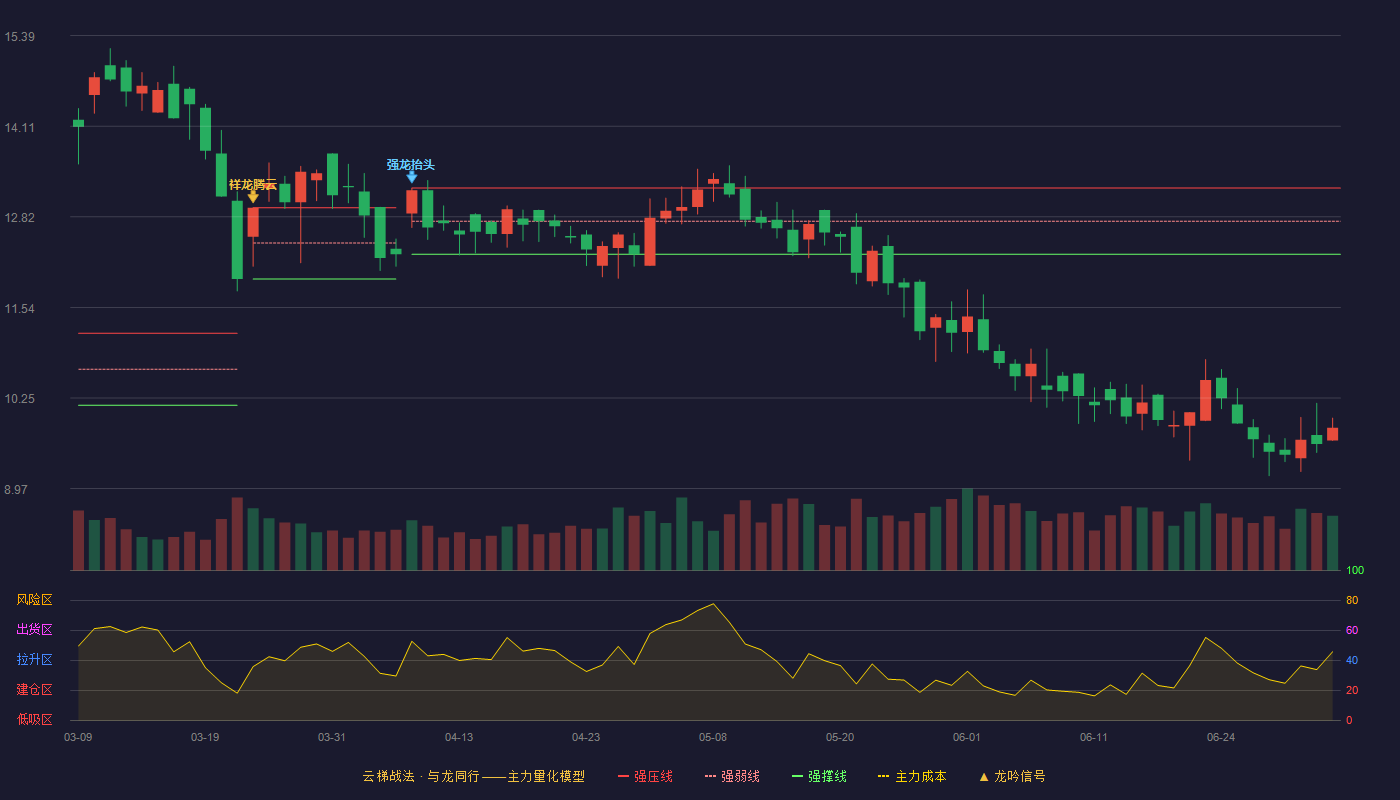This screenshot has width=1400, height=800.
Task: Click the 04-13 date label
Action: 459,737
